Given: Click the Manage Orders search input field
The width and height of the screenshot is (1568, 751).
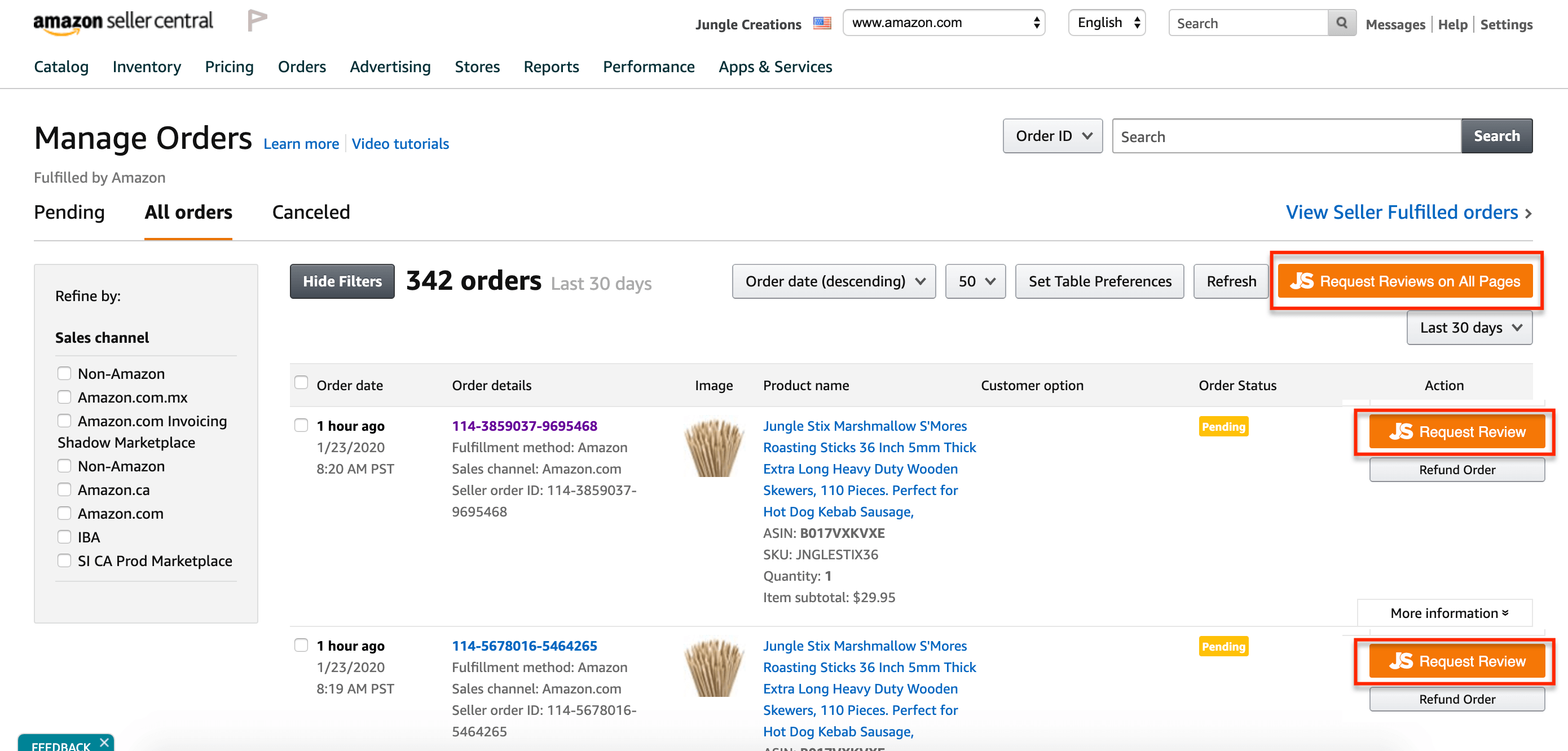Looking at the screenshot, I should (x=1285, y=136).
